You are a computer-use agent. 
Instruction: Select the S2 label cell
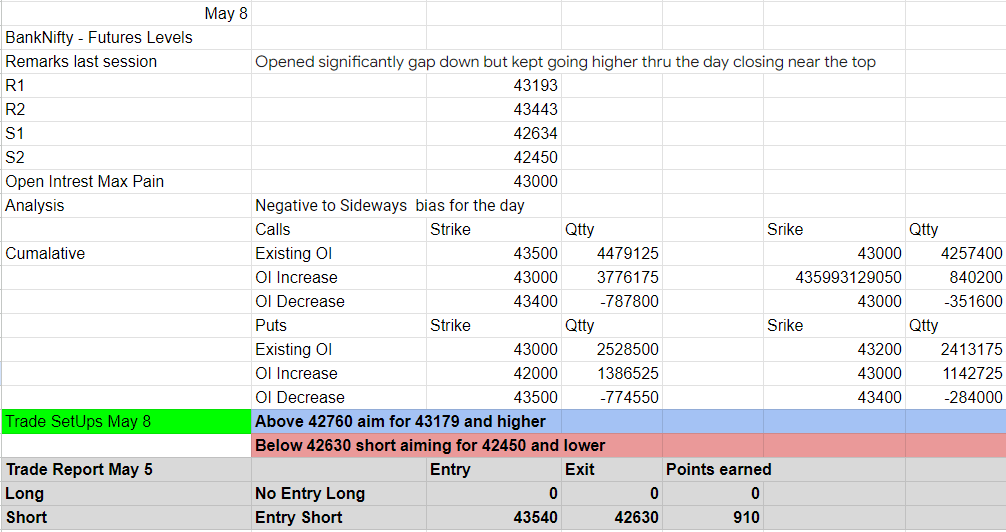[126, 158]
